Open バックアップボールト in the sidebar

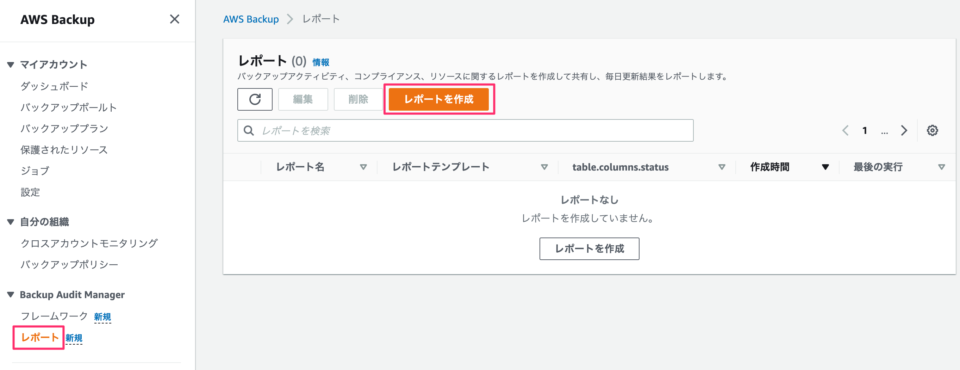pos(68,108)
